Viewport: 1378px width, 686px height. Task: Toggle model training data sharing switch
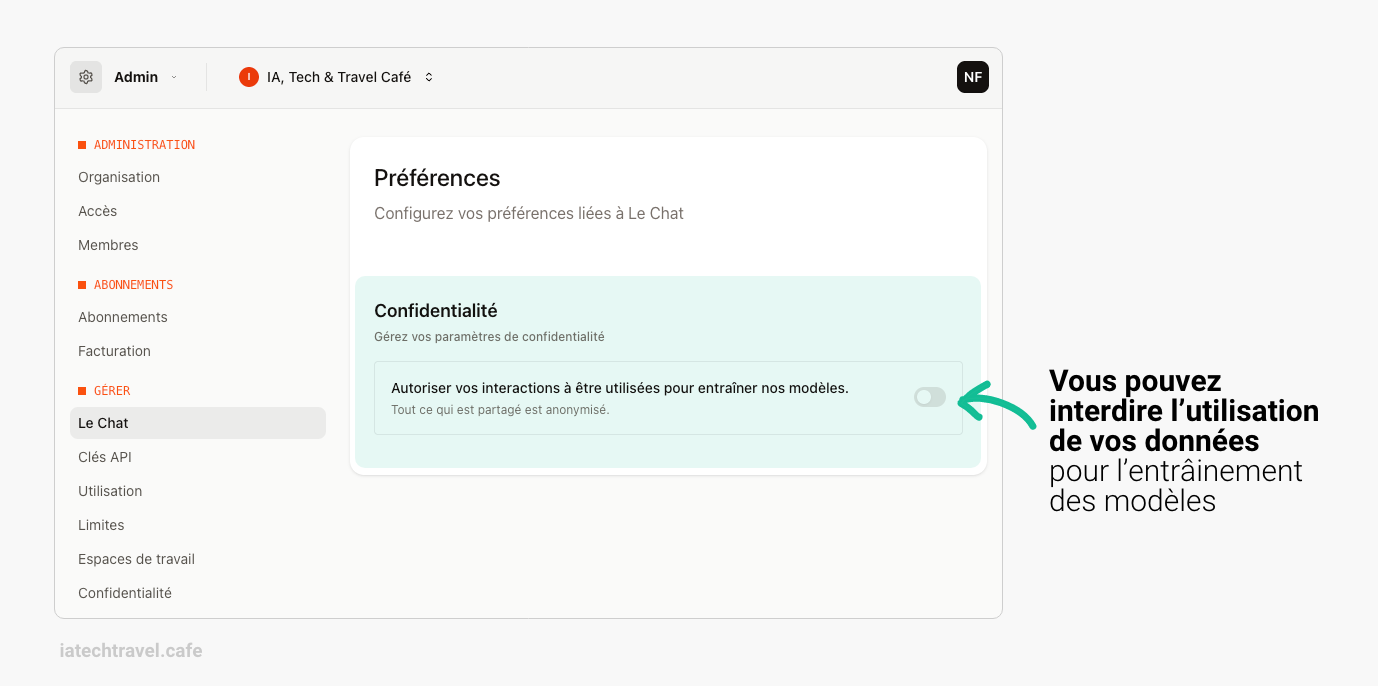click(x=930, y=397)
